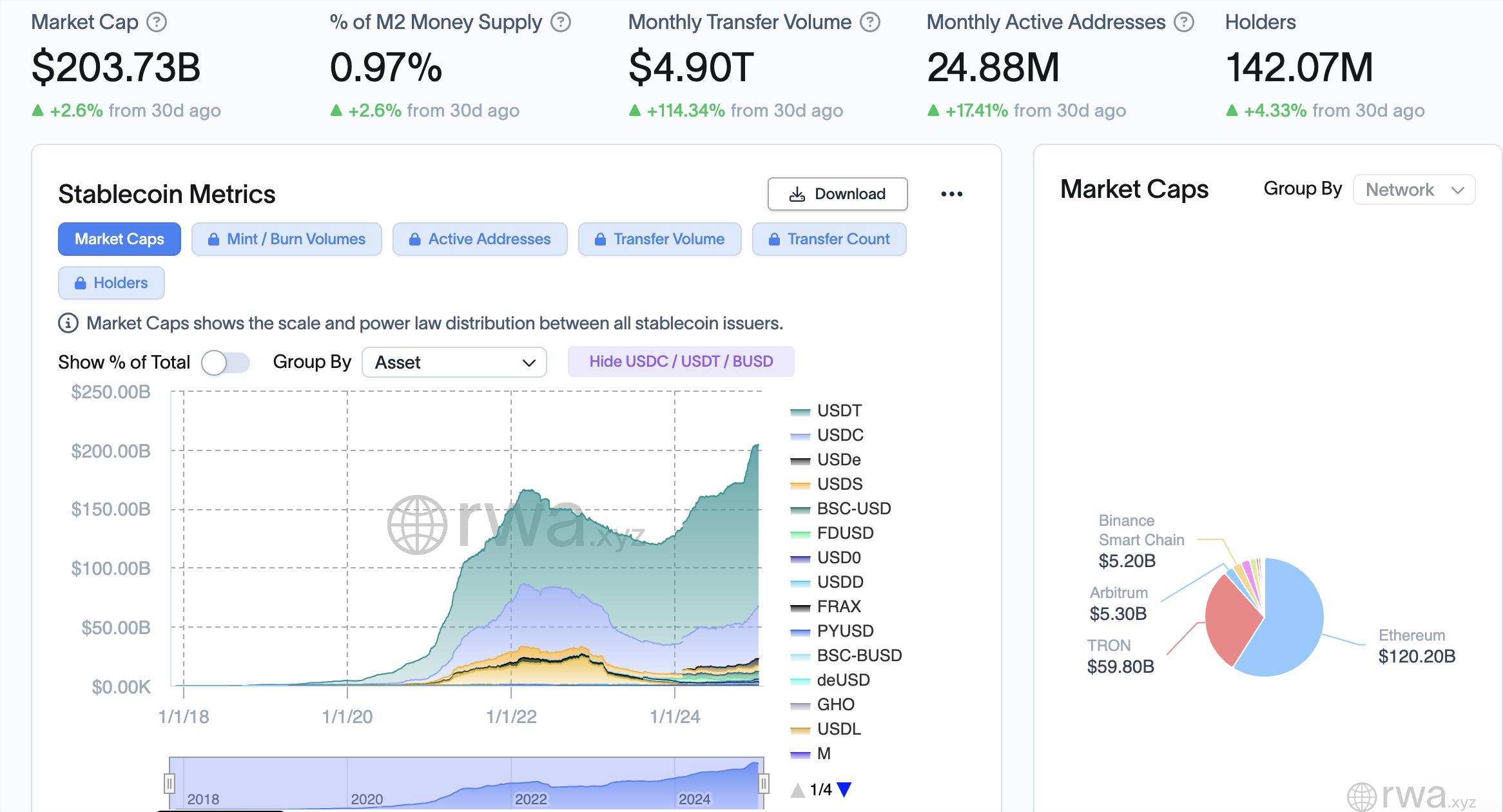This screenshot has height=812, width=1503.
Task: Open Group By Asset dropdown
Action: click(x=452, y=363)
